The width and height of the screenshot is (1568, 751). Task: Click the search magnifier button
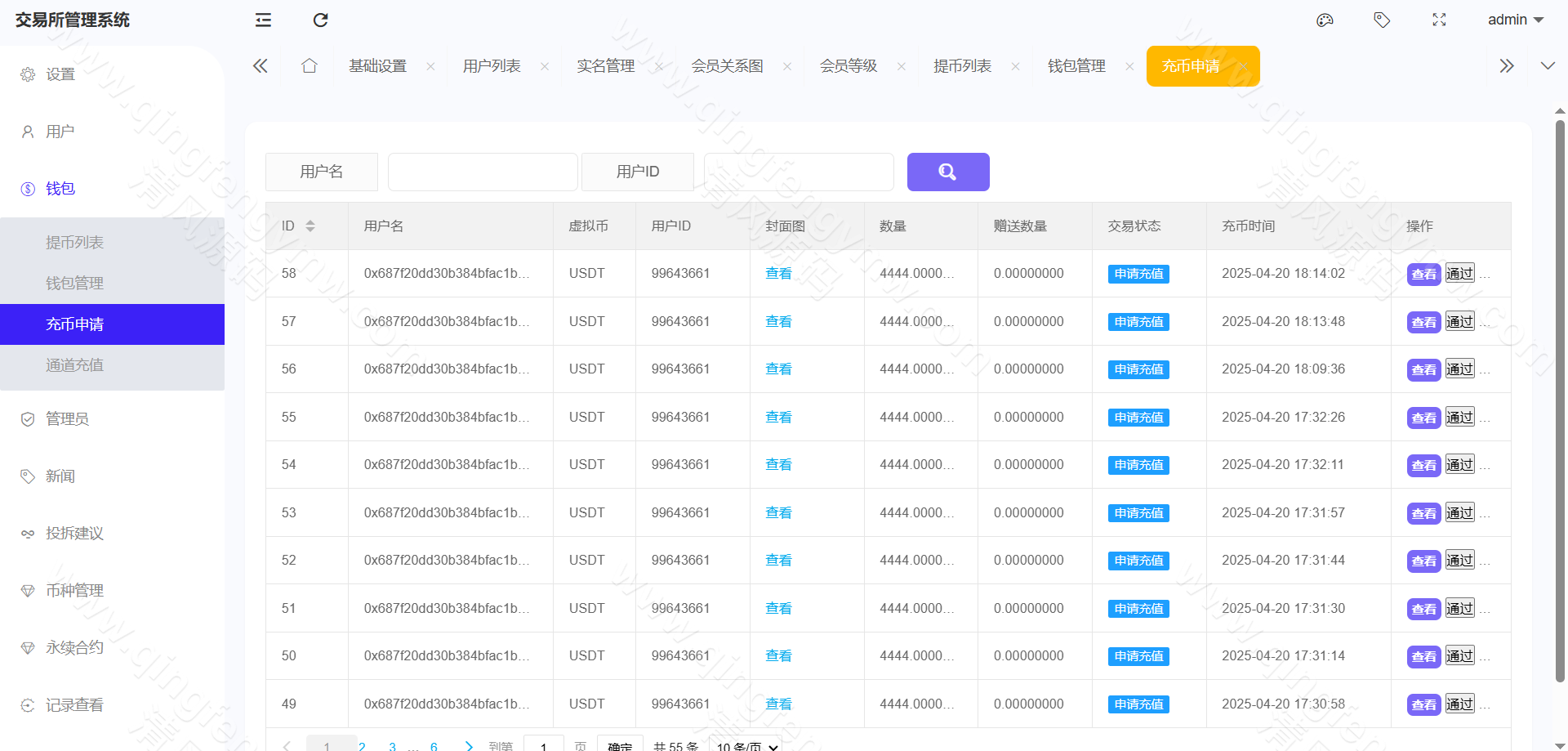[x=947, y=172]
